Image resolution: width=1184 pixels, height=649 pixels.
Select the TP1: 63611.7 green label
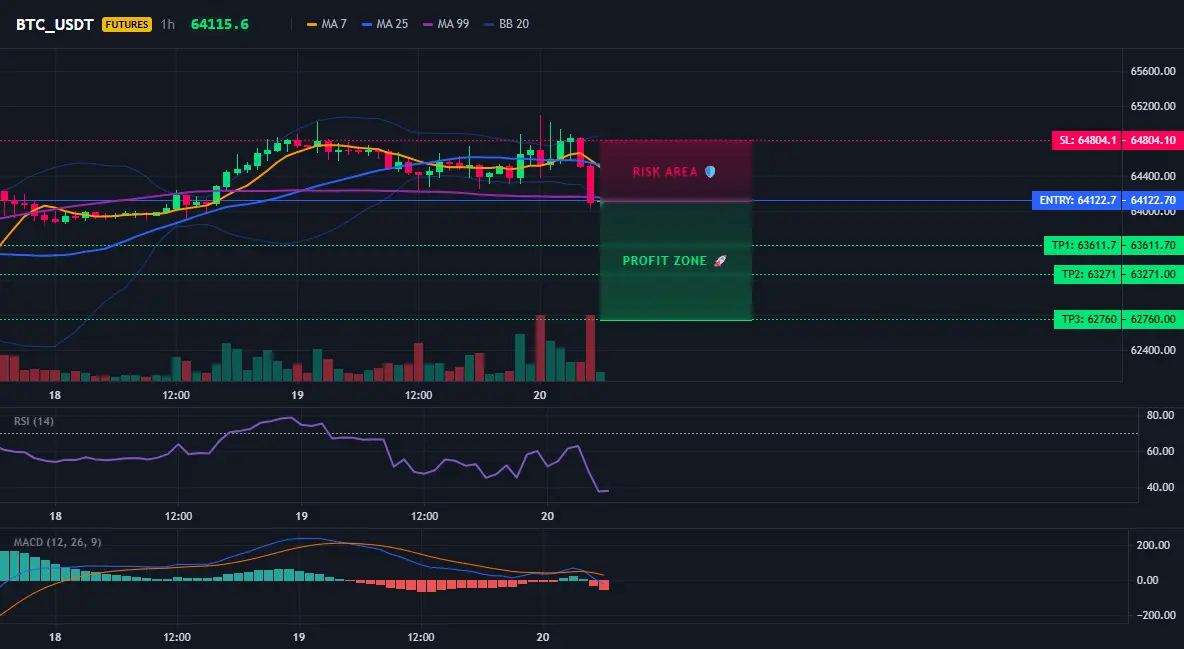point(1083,246)
